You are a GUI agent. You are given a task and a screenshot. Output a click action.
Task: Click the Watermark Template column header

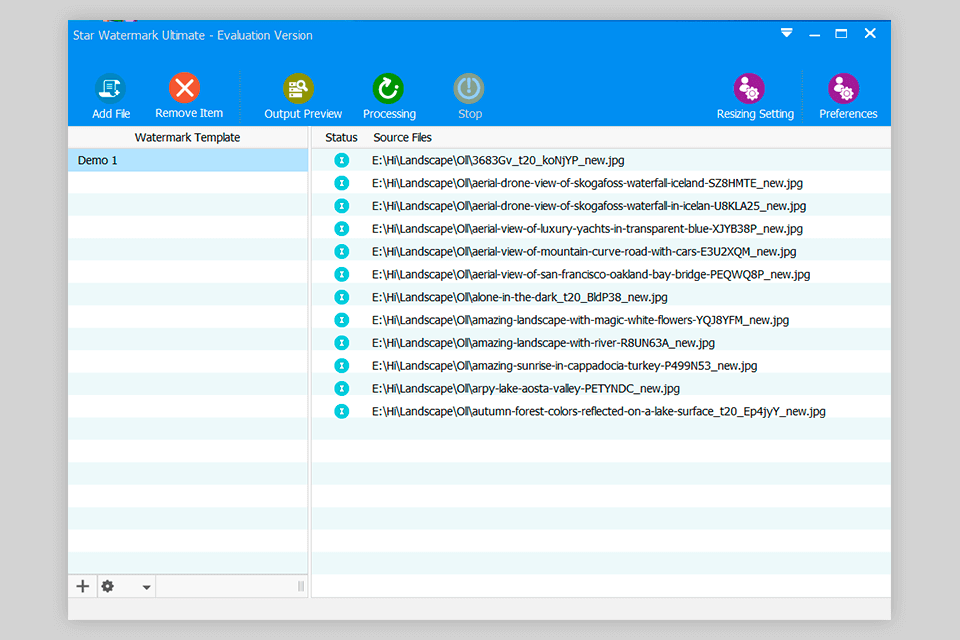point(187,137)
